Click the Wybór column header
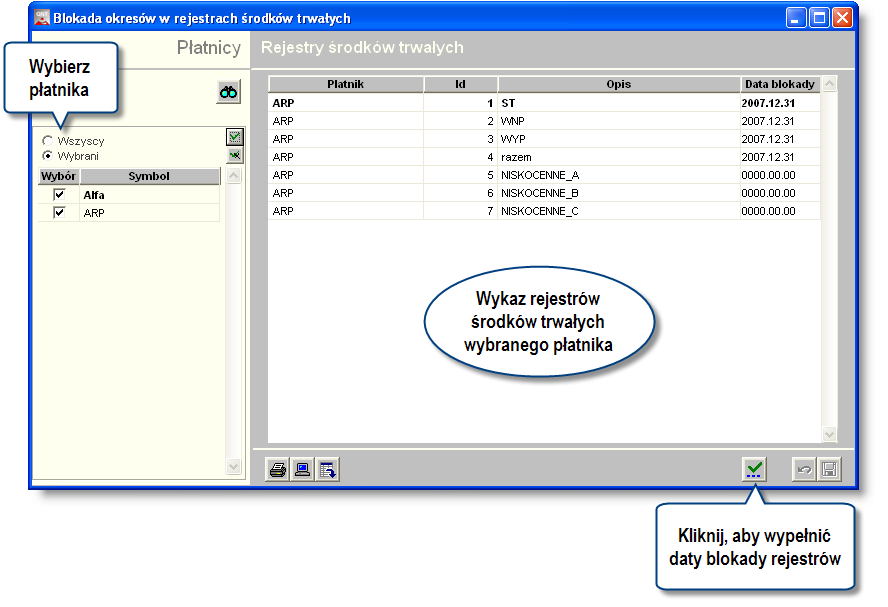This screenshot has width=888, height=607. click(58, 176)
